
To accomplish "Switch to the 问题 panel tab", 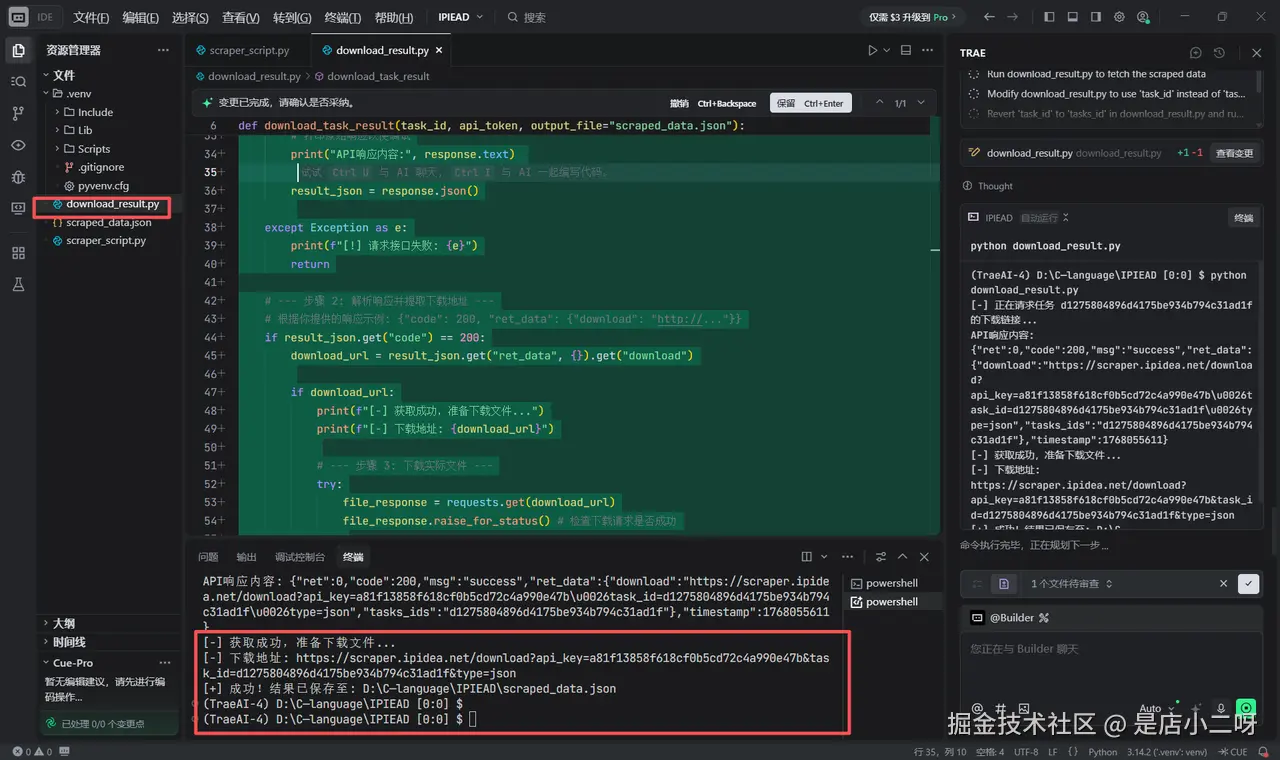I will (x=208, y=557).
